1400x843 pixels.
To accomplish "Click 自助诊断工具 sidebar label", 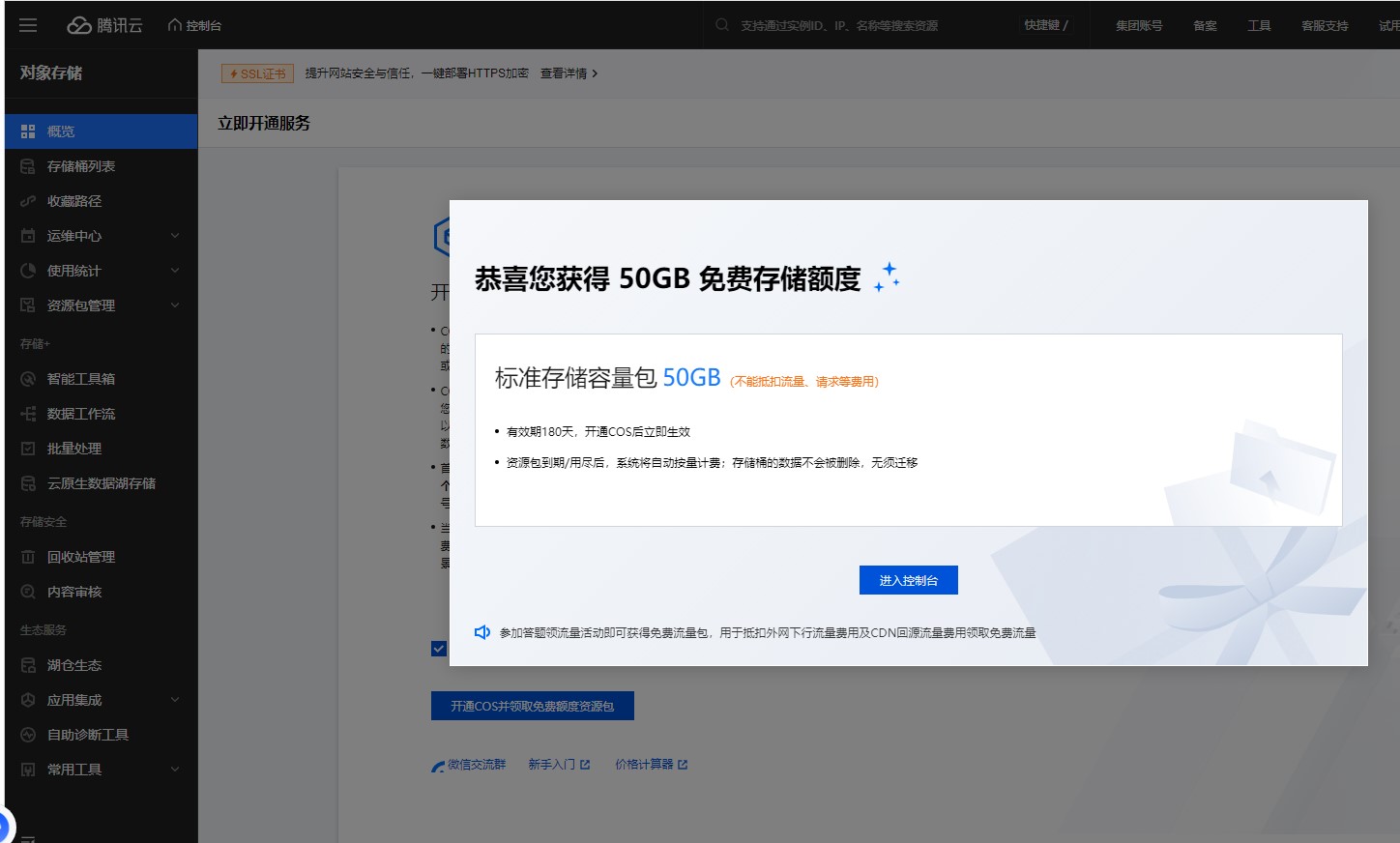I will 88,735.
